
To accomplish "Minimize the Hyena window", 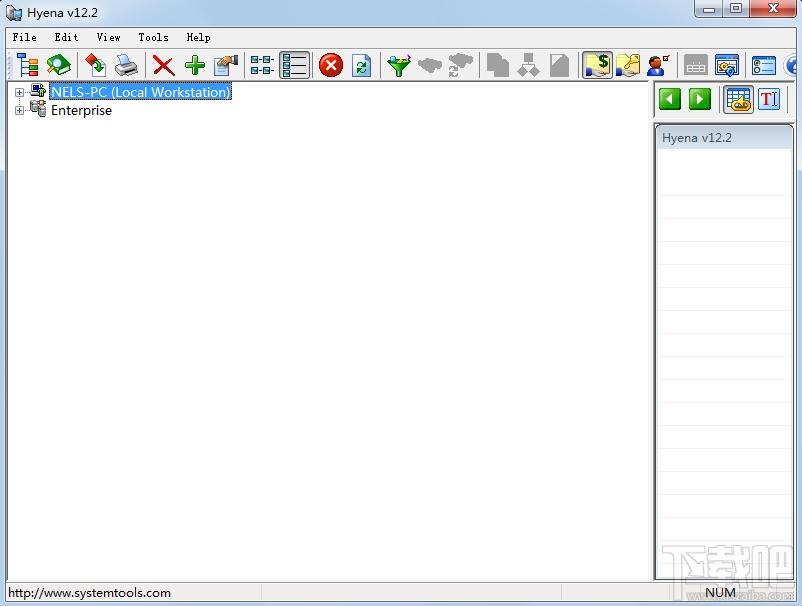I will pyautogui.click(x=709, y=9).
